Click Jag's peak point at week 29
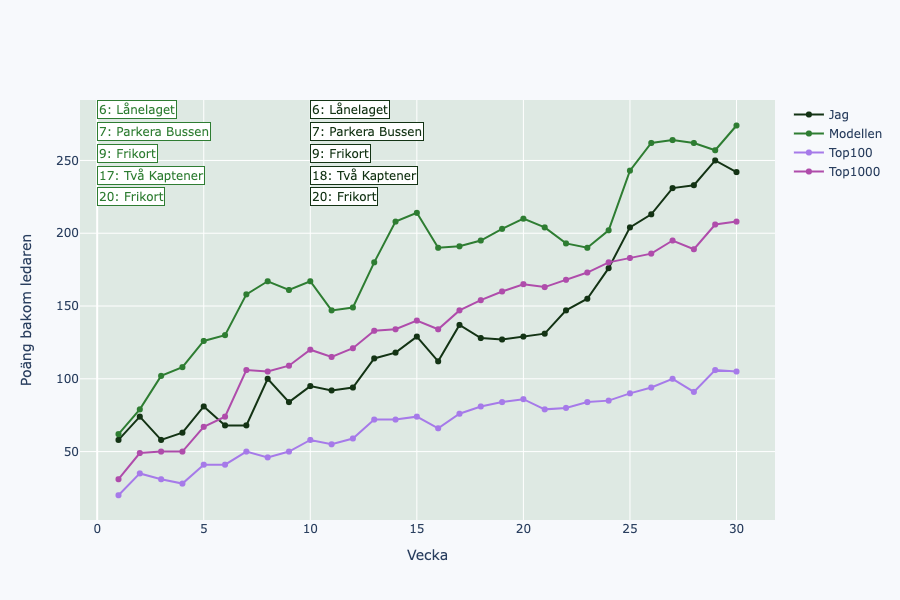The width and height of the screenshot is (900, 600). (x=715, y=161)
